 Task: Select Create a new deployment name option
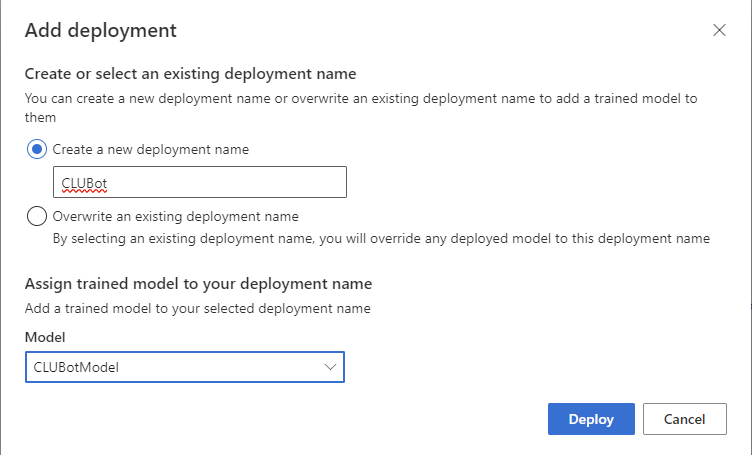(x=37, y=149)
